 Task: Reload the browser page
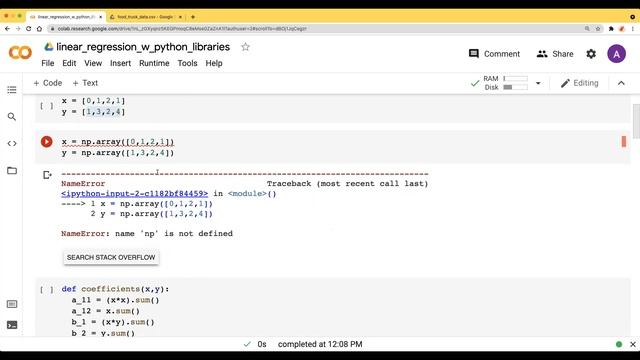click(x=29, y=29)
